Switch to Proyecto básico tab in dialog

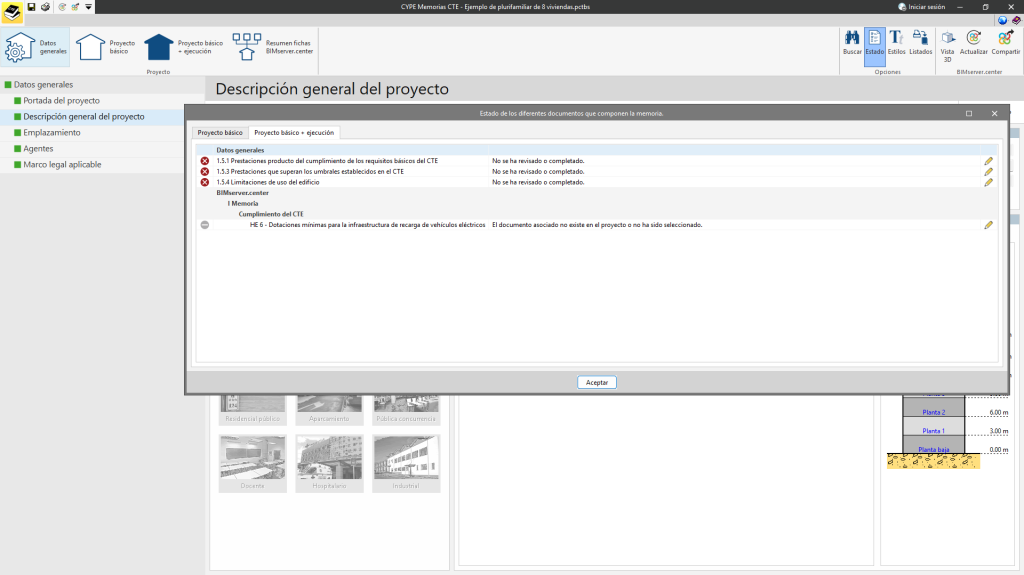pos(220,133)
